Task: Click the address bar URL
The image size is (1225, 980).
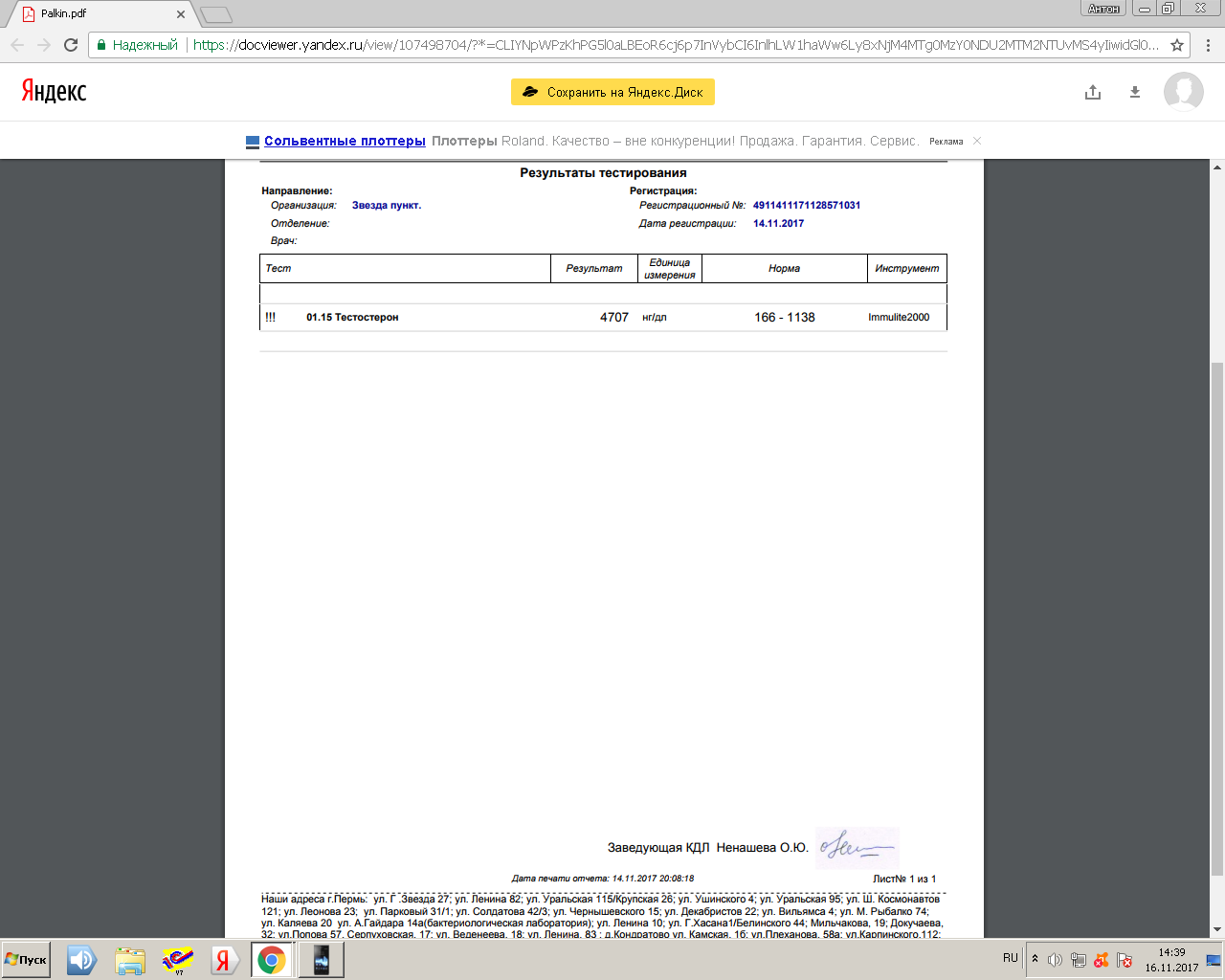Action: point(670,45)
